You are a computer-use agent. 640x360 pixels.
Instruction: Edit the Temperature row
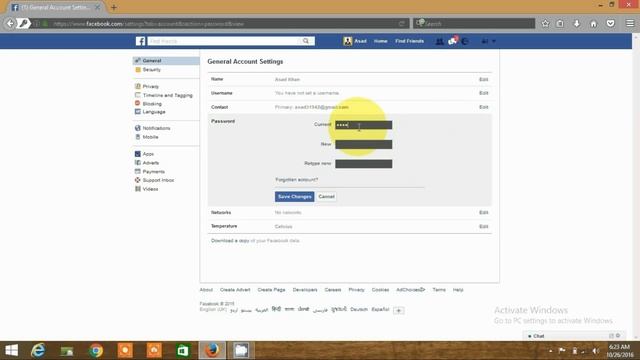click(x=484, y=227)
